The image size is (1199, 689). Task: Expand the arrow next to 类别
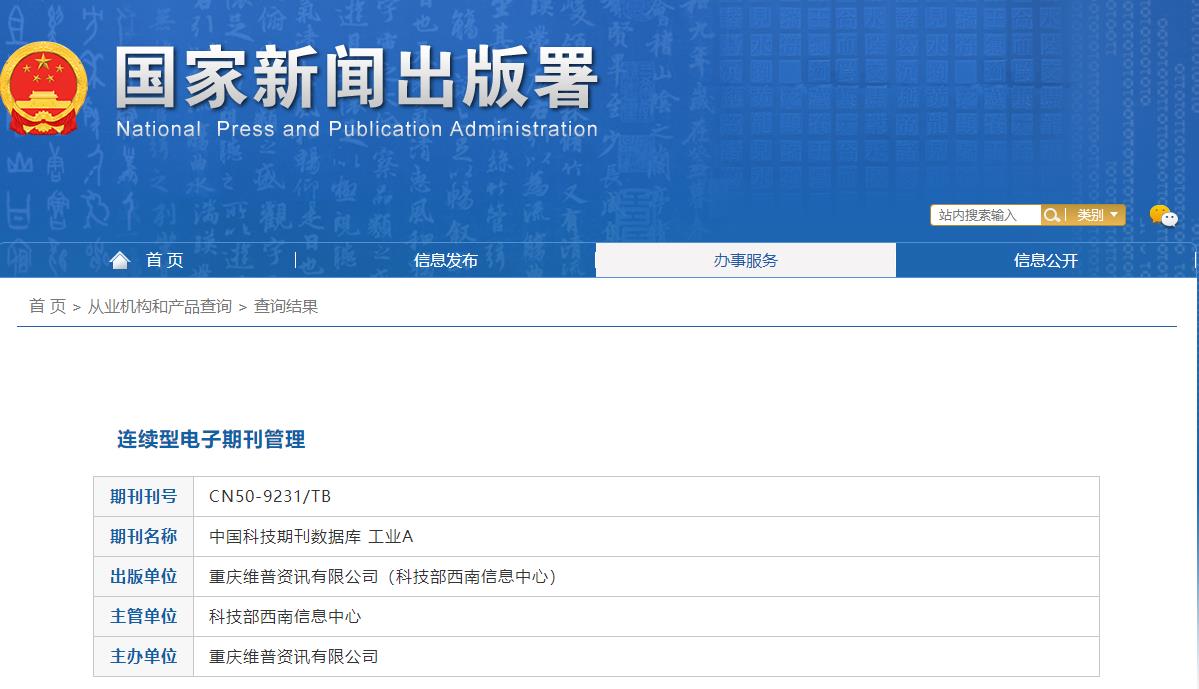pyautogui.click(x=1117, y=214)
